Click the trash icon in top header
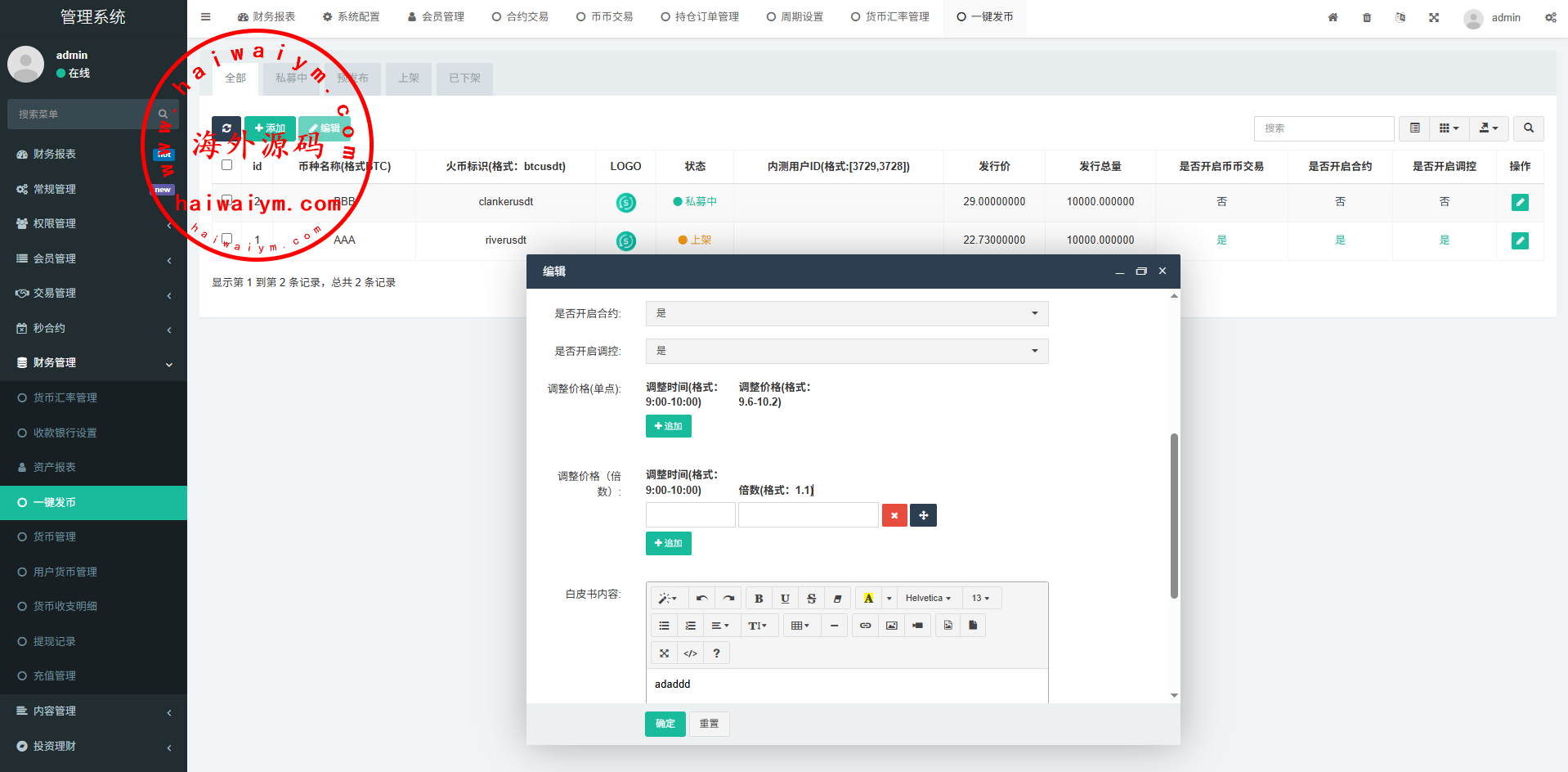Image resolution: width=1568 pixels, height=772 pixels. click(x=1367, y=17)
